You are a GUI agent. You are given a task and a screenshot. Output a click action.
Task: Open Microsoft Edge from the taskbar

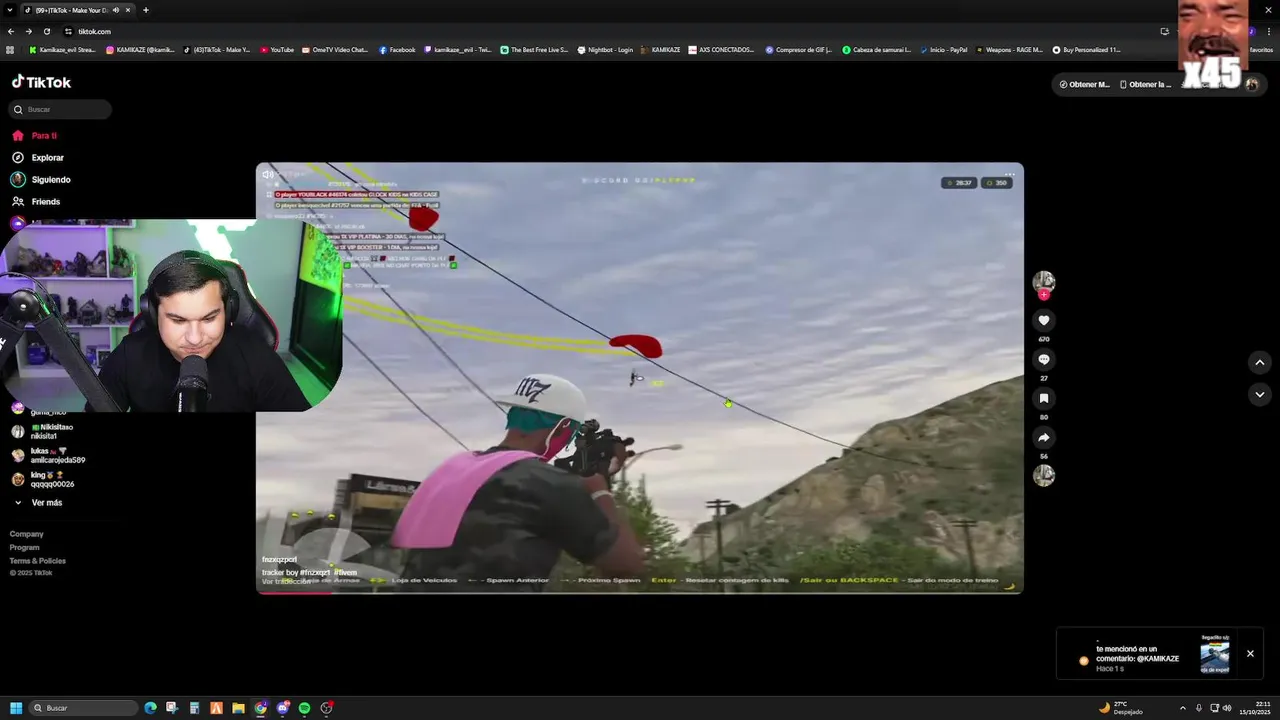point(150,708)
